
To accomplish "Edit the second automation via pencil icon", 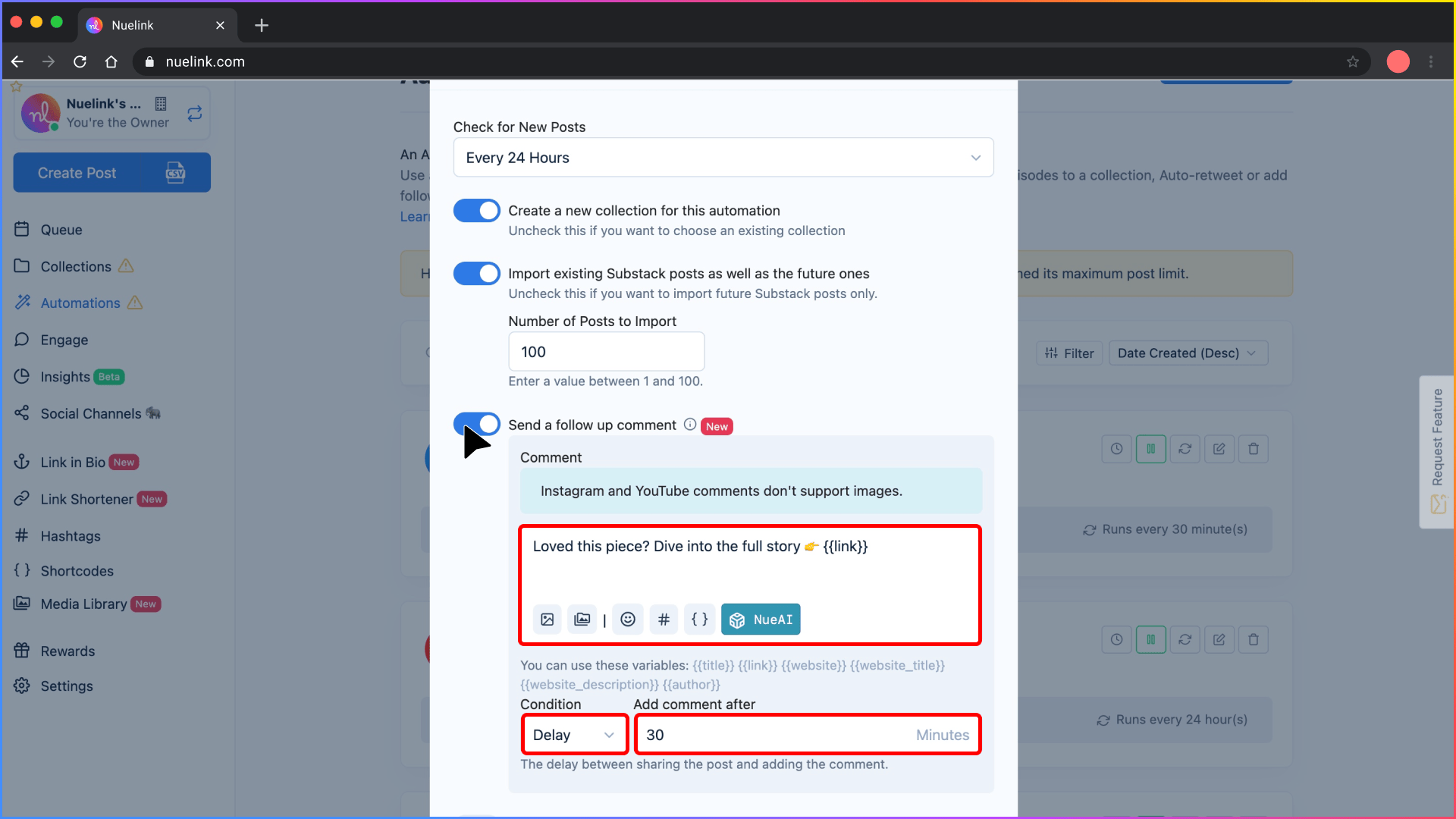I will (1219, 639).
